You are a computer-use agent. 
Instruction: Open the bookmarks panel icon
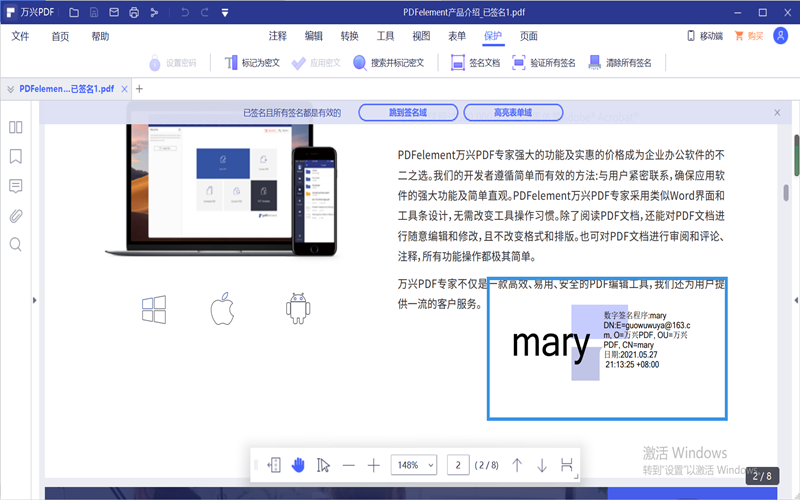(x=16, y=157)
